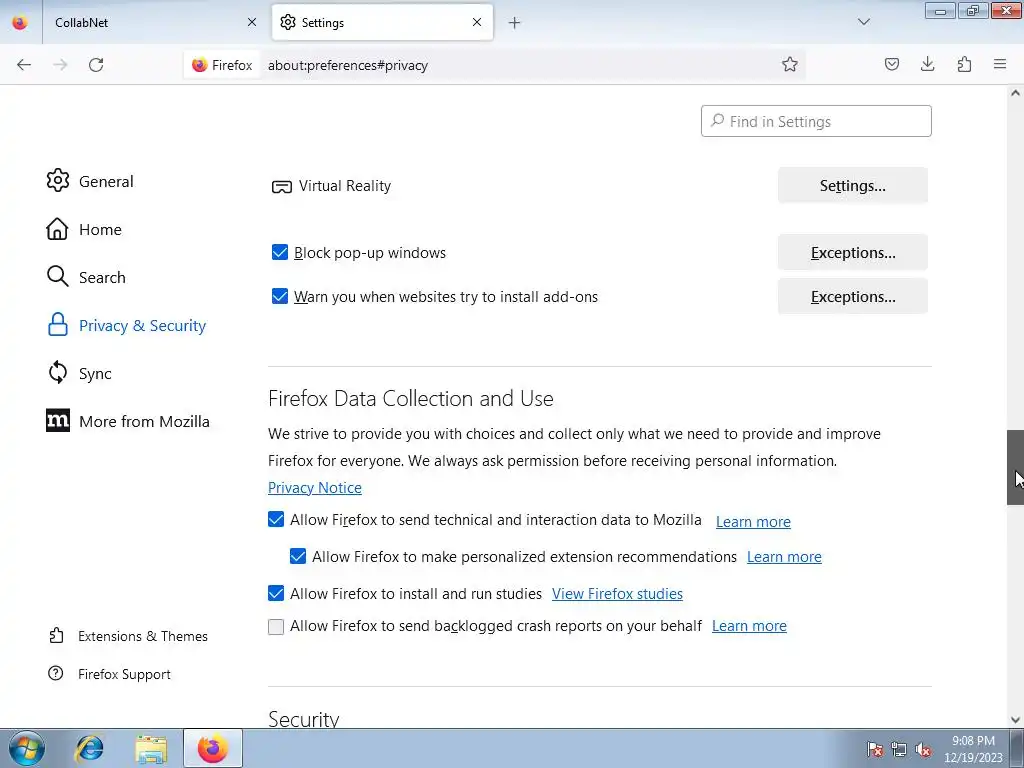
Task: Reload the current page
Action: (x=96, y=65)
